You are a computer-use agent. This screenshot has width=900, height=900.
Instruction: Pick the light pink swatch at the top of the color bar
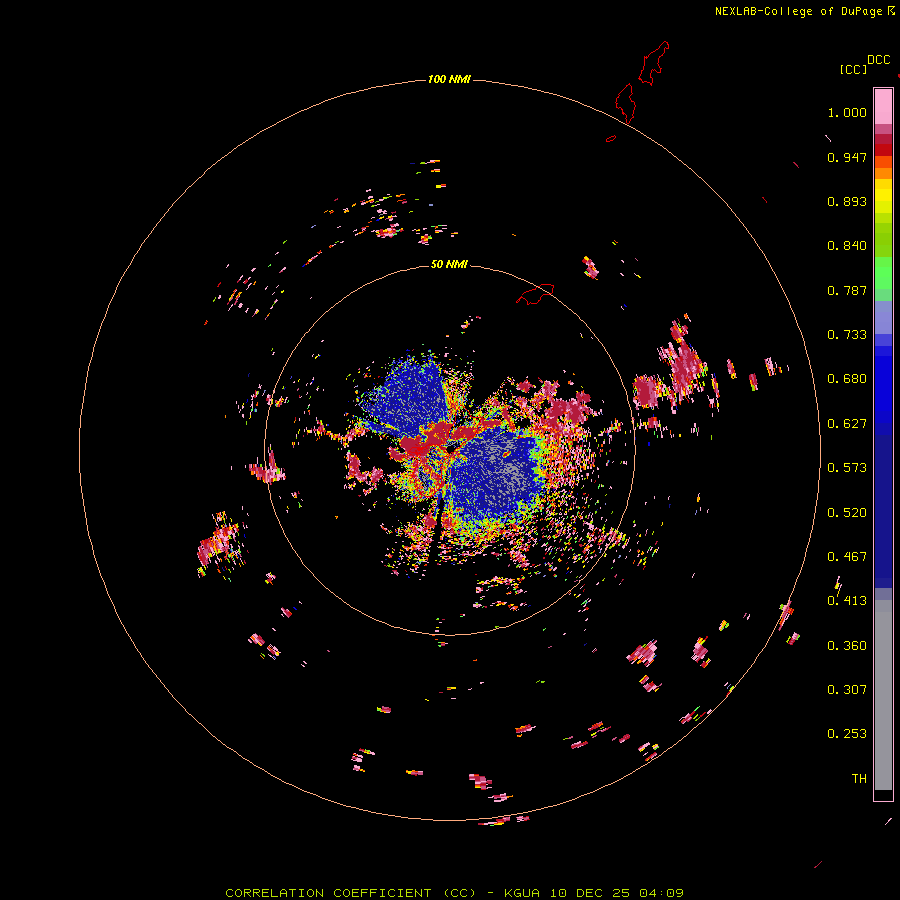[x=883, y=106]
